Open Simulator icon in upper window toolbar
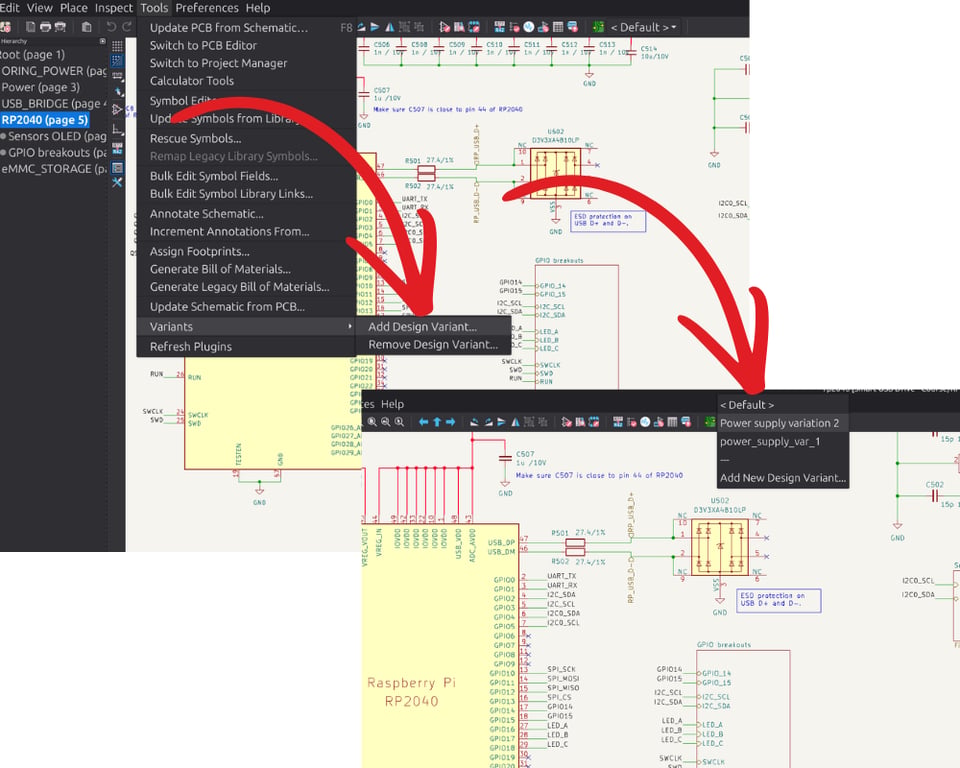The height and width of the screenshot is (768, 960). pyautogui.click(x=528, y=27)
